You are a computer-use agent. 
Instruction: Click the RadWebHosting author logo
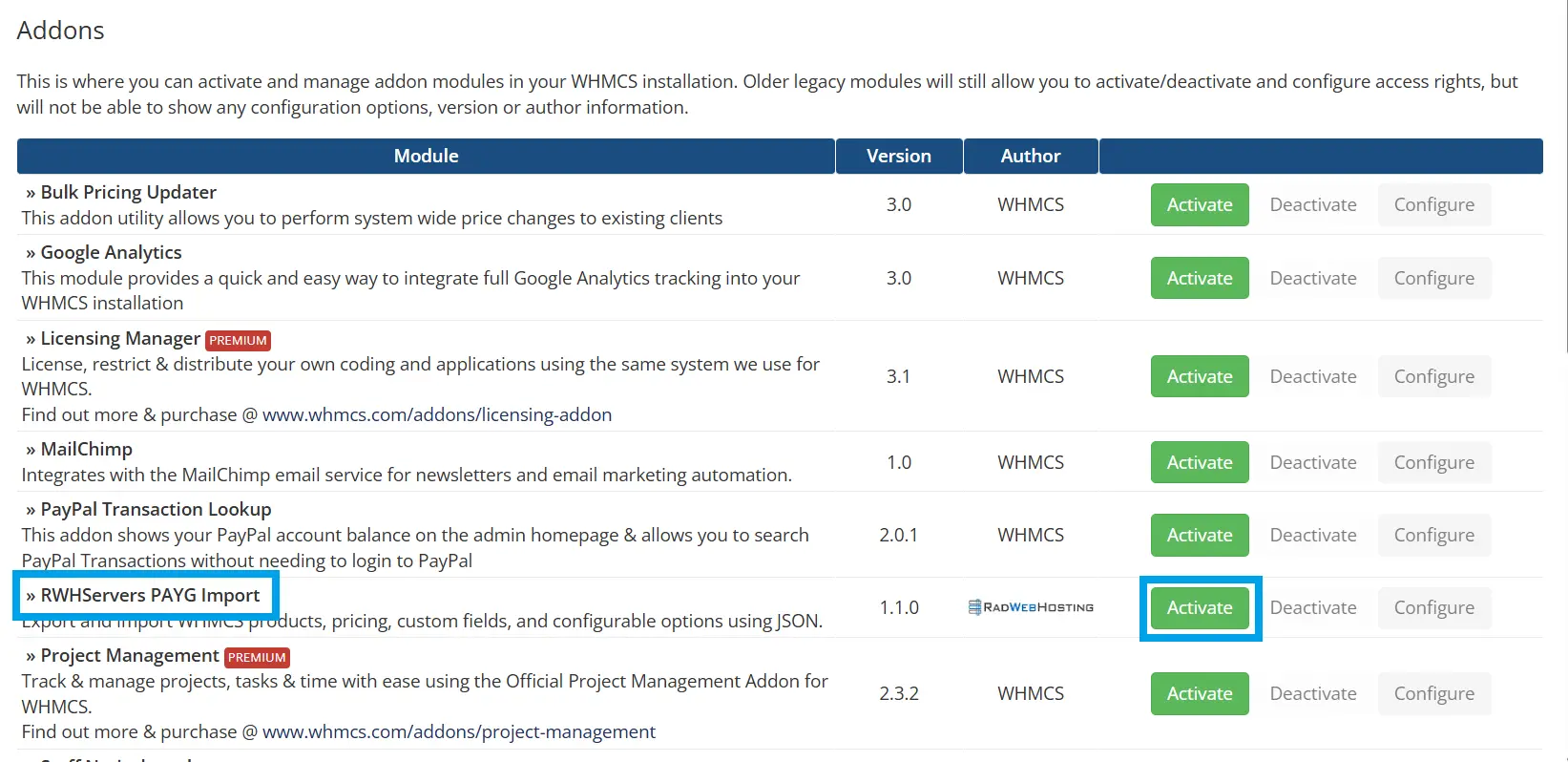1031,607
